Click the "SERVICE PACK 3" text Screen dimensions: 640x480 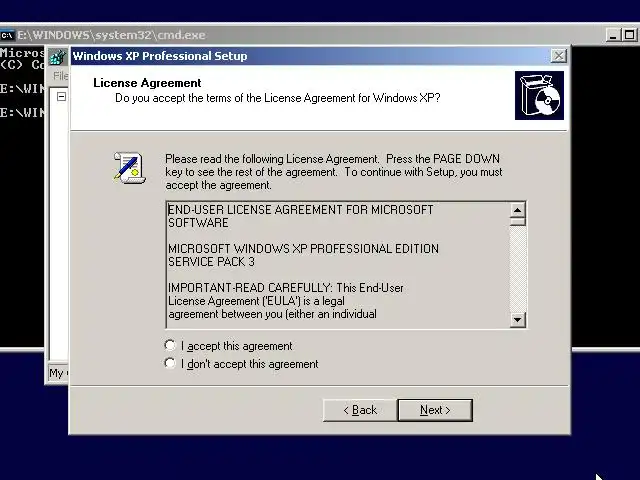click(x=211, y=262)
